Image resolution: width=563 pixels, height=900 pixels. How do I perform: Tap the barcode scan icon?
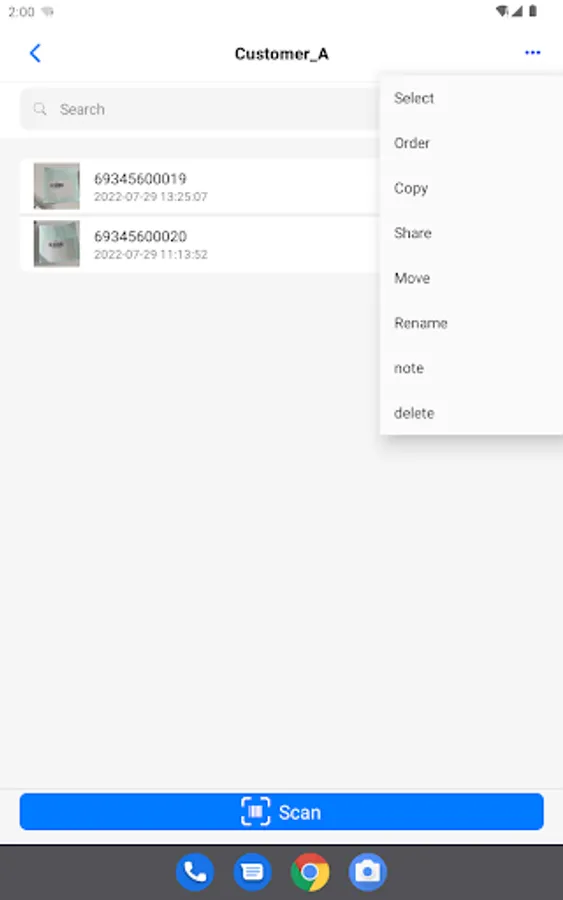(x=255, y=812)
